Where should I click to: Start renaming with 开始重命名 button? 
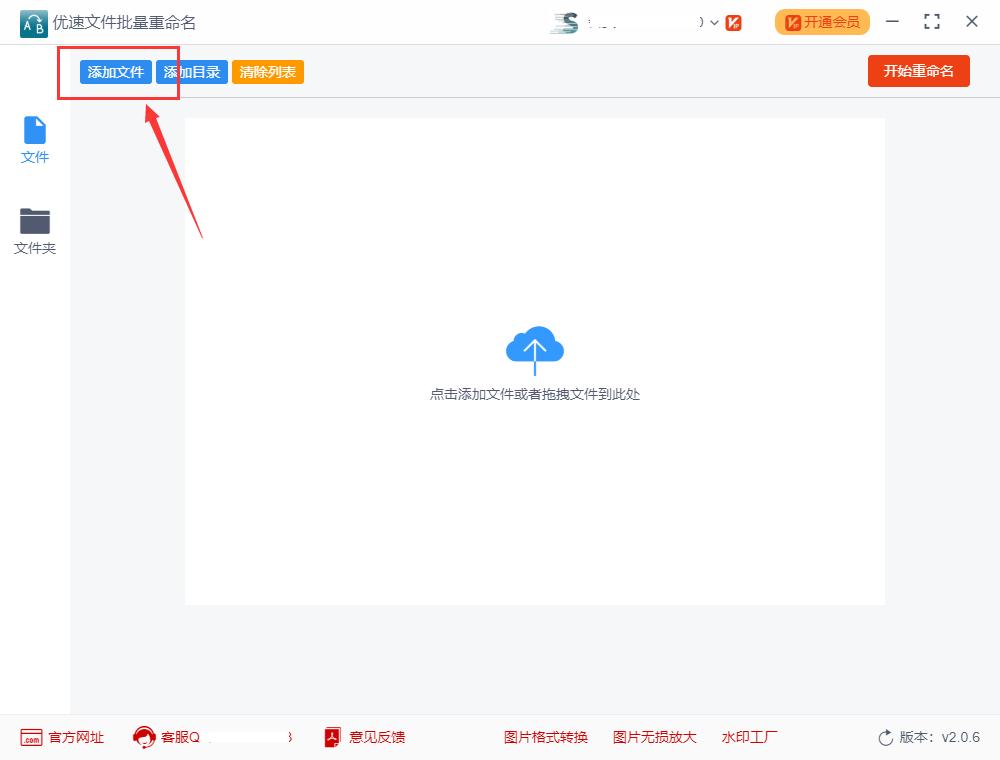(x=918, y=71)
